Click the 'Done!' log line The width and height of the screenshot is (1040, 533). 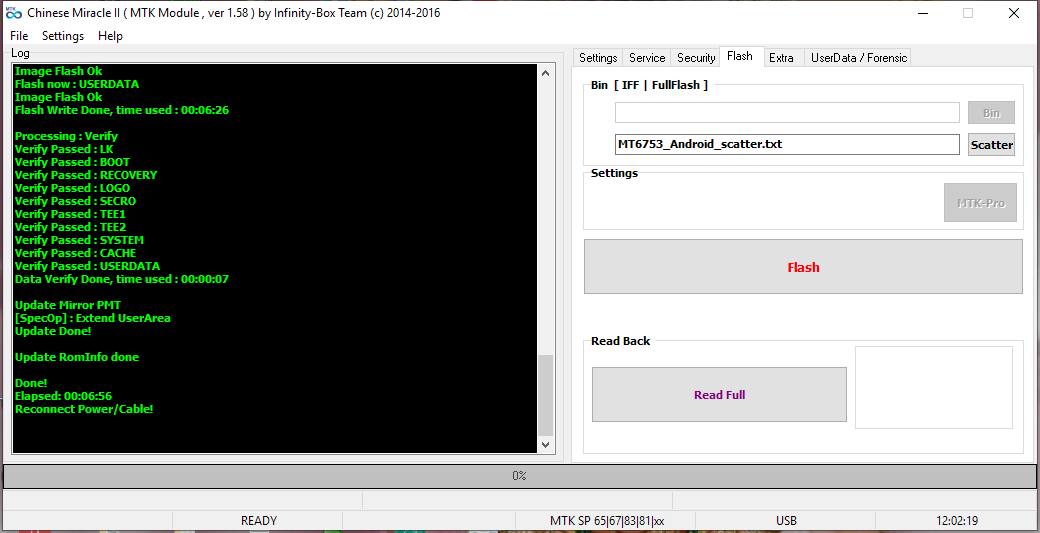tap(31, 383)
